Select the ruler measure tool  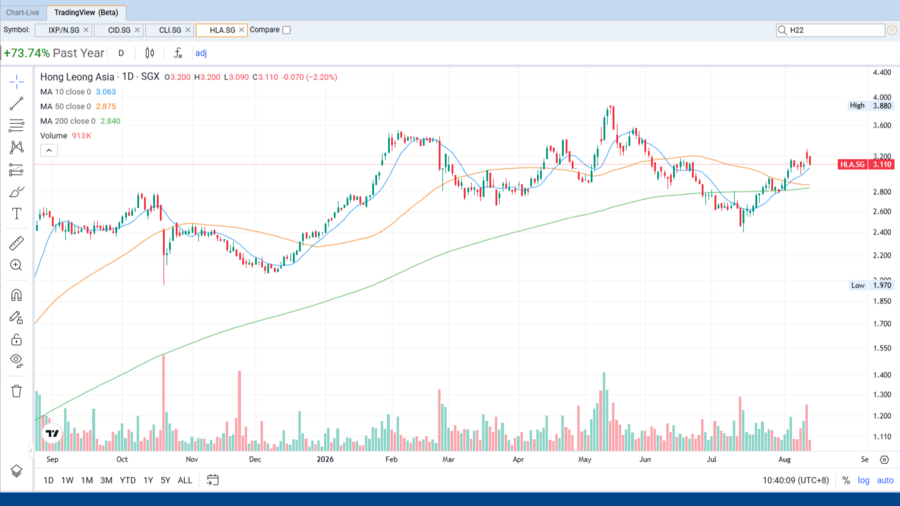tap(17, 243)
